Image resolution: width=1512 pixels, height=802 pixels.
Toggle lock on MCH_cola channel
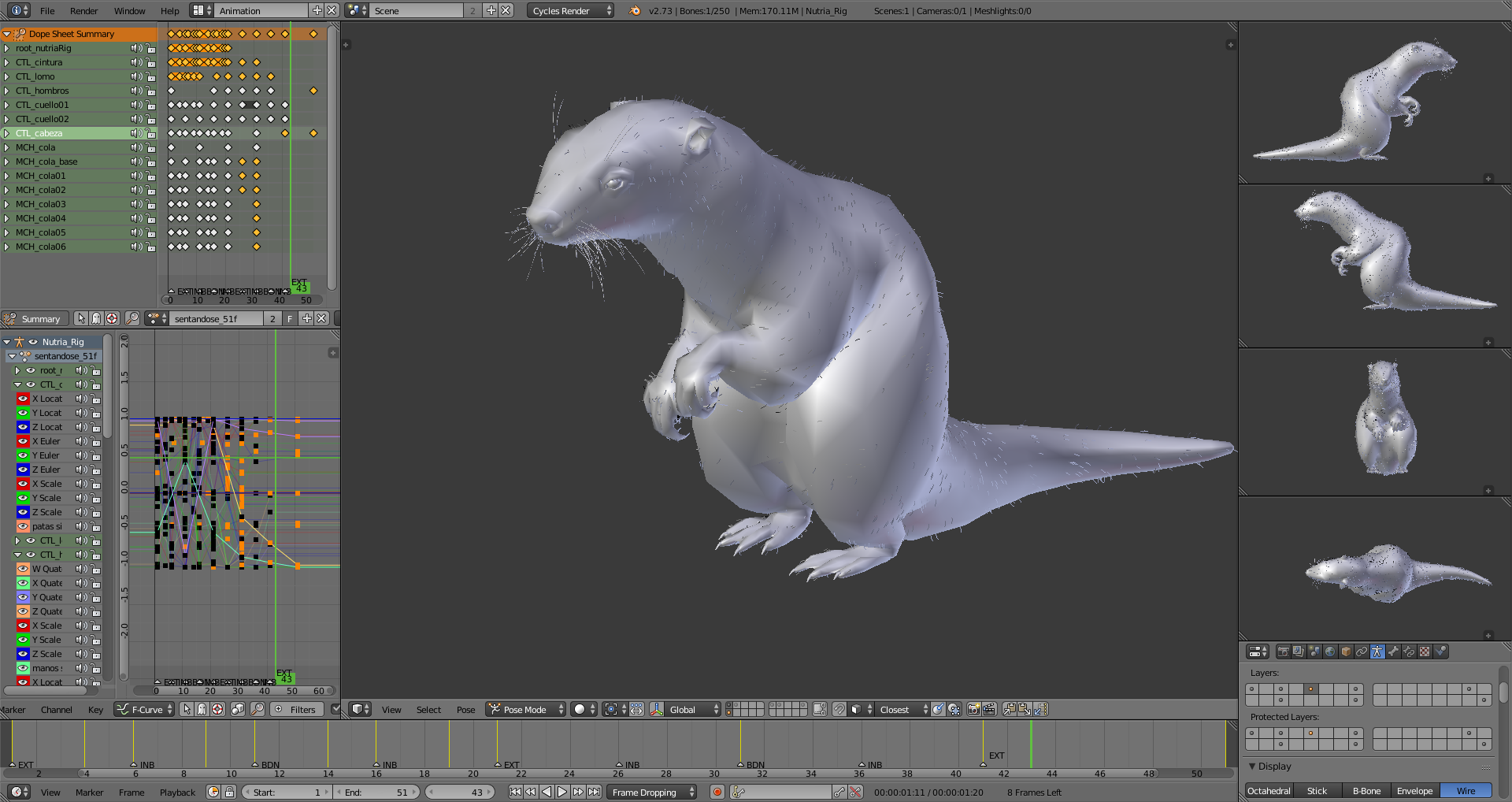click(151, 147)
